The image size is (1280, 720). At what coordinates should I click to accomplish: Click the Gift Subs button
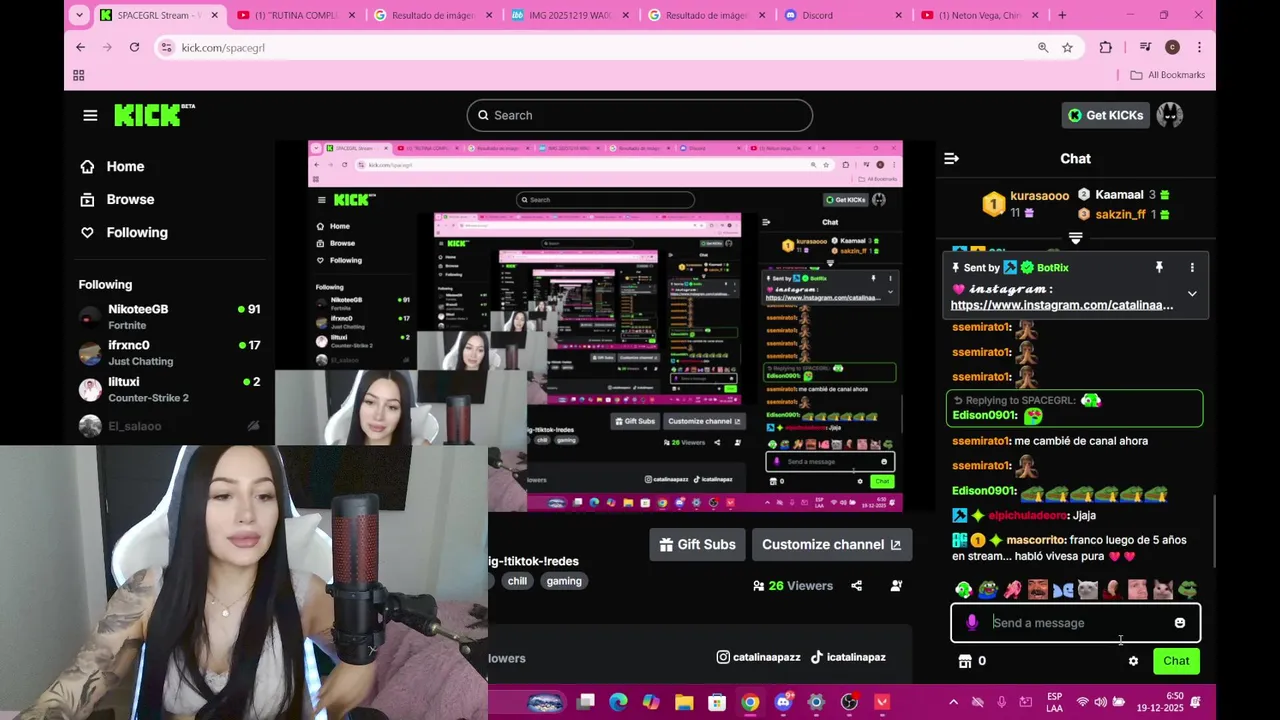697,545
